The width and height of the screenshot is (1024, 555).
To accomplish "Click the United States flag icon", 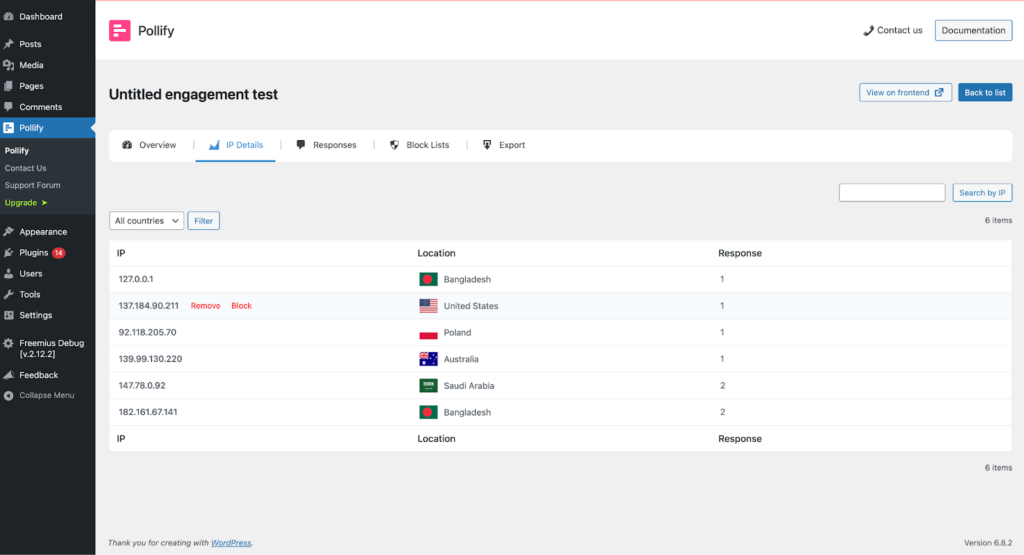I will 428,306.
